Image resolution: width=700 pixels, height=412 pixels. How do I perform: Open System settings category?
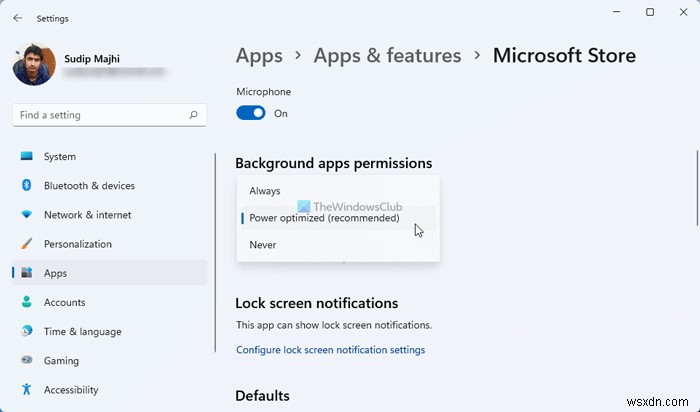[109, 157]
